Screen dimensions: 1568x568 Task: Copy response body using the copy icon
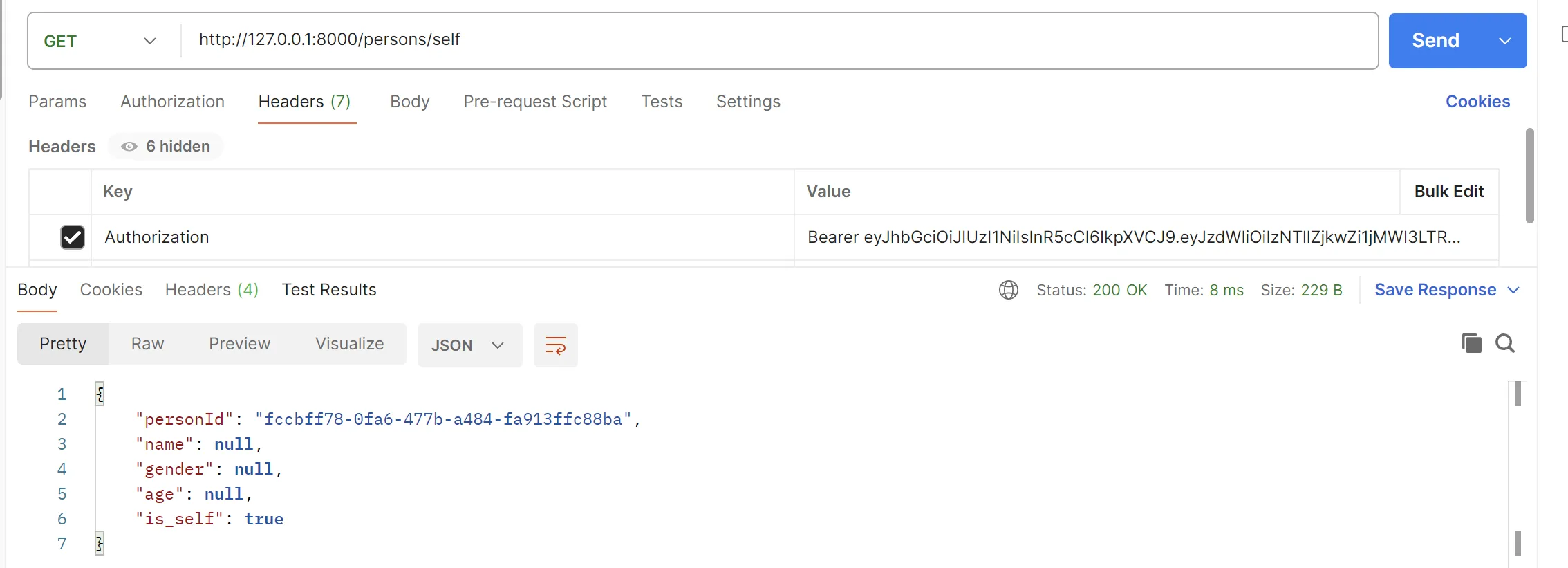tap(1471, 343)
